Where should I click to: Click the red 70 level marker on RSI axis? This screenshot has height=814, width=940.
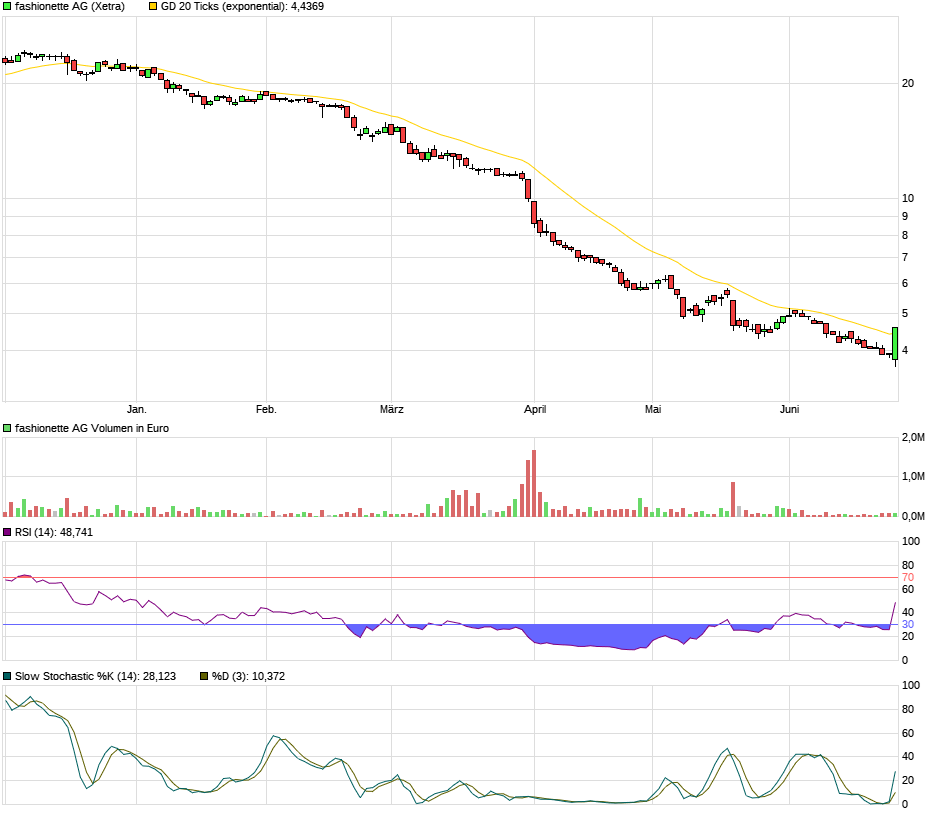pos(906,577)
